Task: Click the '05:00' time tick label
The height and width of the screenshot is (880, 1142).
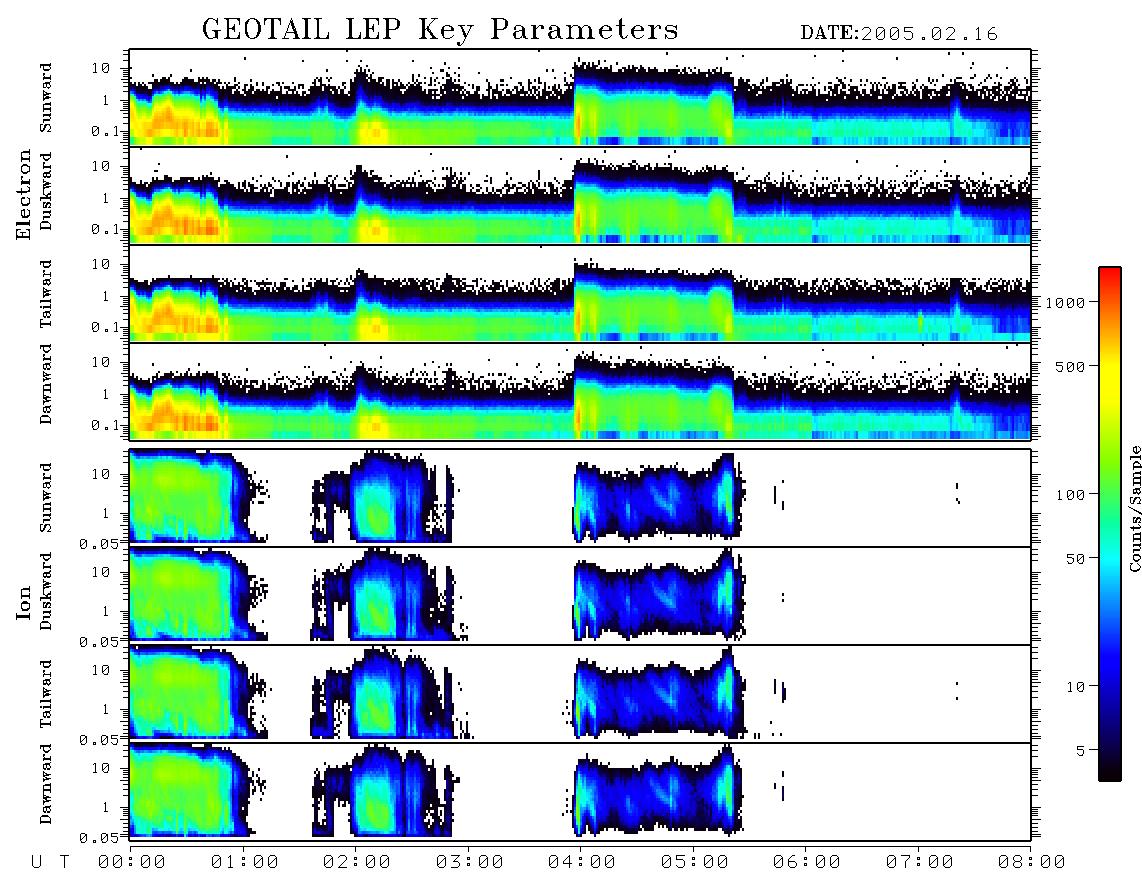Action: pyautogui.click(x=694, y=863)
